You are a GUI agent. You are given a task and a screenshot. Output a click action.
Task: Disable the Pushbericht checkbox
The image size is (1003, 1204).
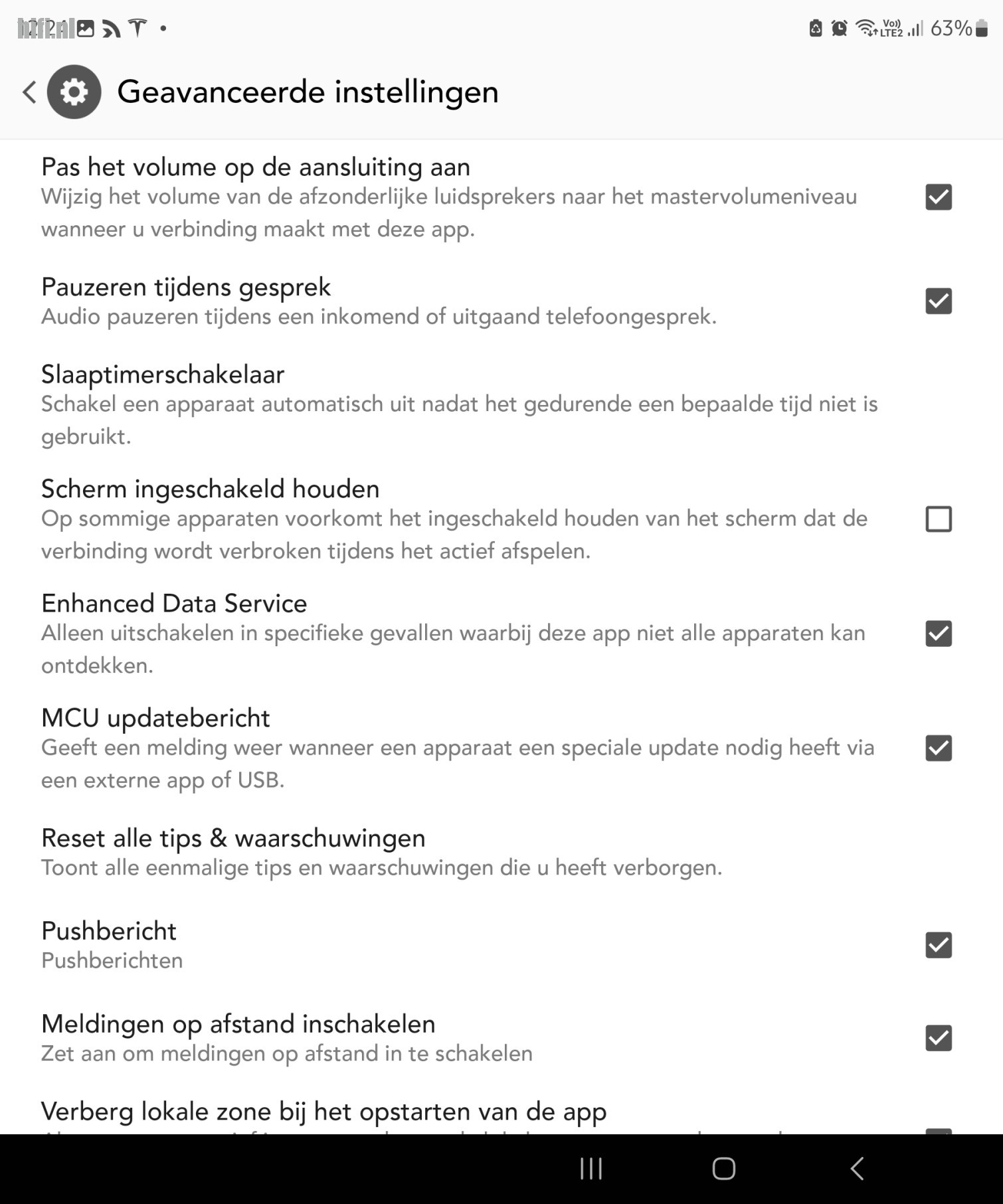938,945
